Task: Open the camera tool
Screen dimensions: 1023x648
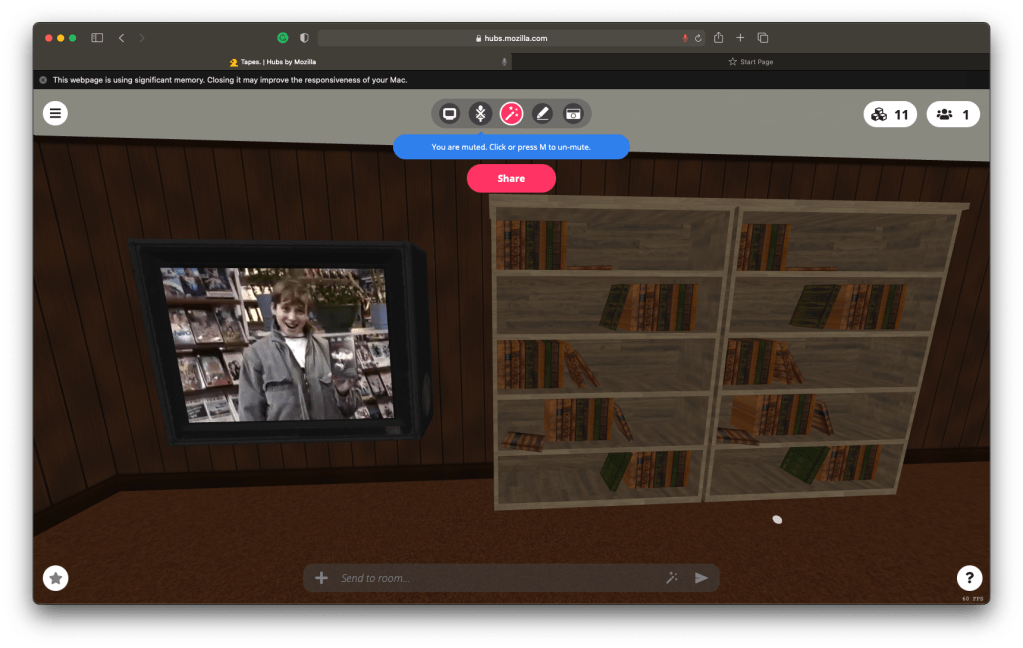Action: (573, 114)
